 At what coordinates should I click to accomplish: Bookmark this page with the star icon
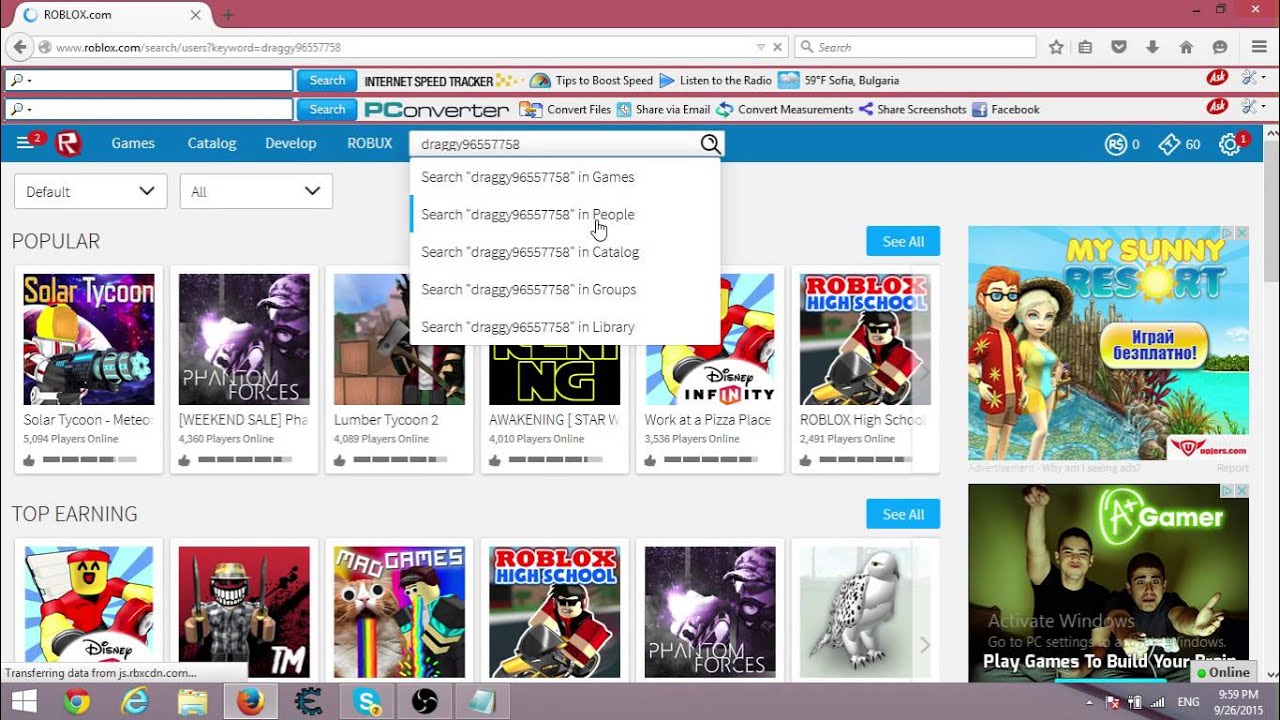(x=1056, y=47)
